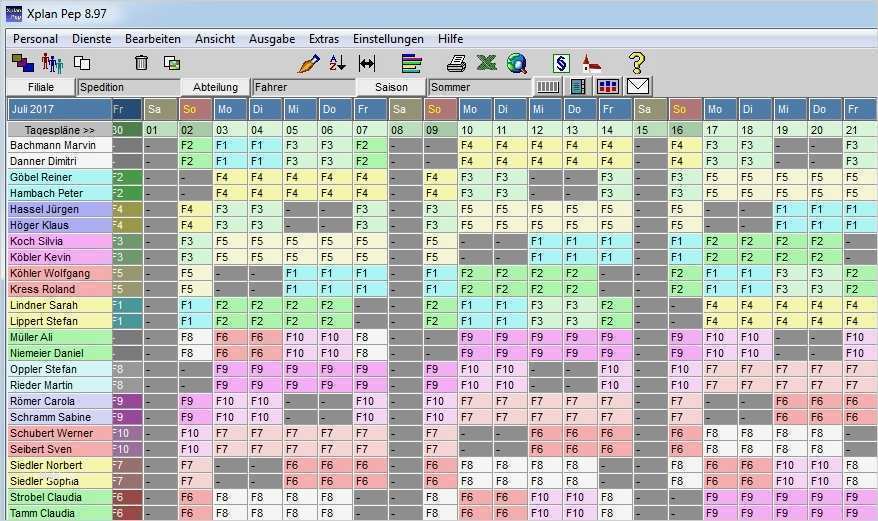Select employee Römer Carola

(59, 401)
